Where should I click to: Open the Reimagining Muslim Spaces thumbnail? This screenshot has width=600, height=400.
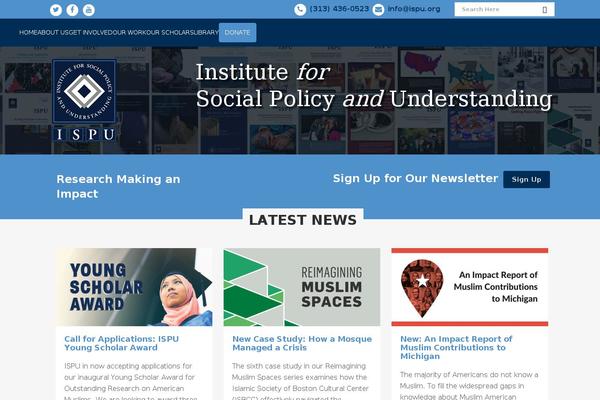pyautogui.click(x=302, y=287)
